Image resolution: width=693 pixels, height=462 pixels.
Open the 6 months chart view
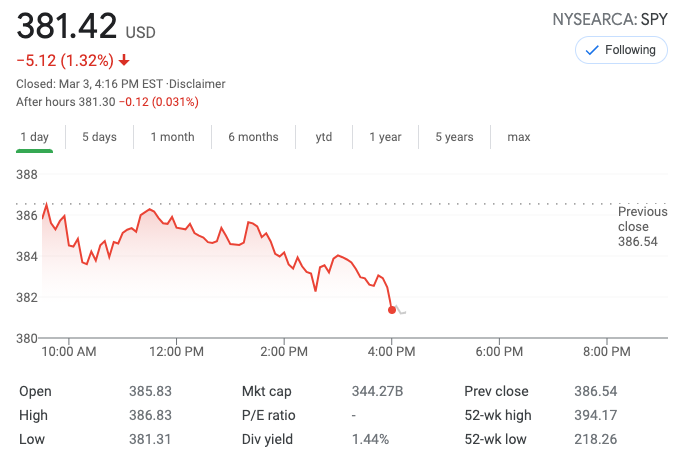(x=253, y=137)
